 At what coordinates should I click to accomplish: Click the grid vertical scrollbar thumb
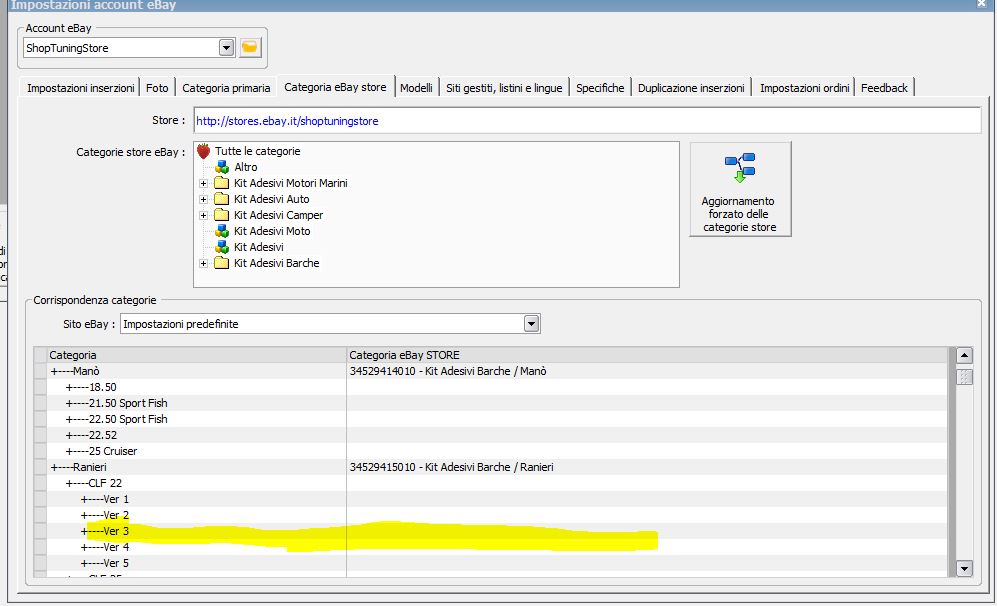965,376
